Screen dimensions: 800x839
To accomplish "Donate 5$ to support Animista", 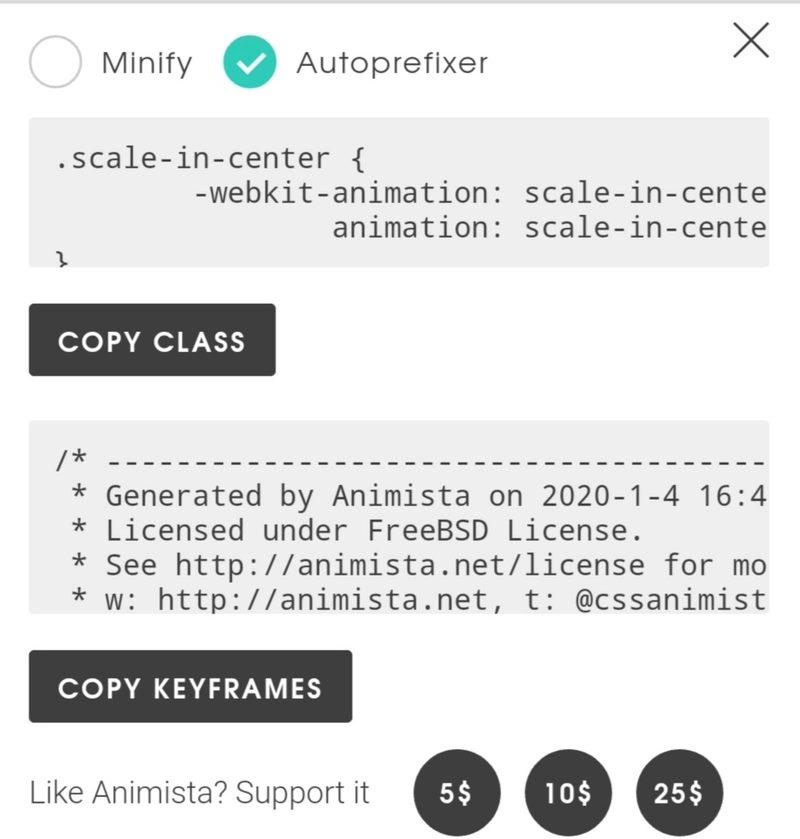I will [x=457, y=793].
